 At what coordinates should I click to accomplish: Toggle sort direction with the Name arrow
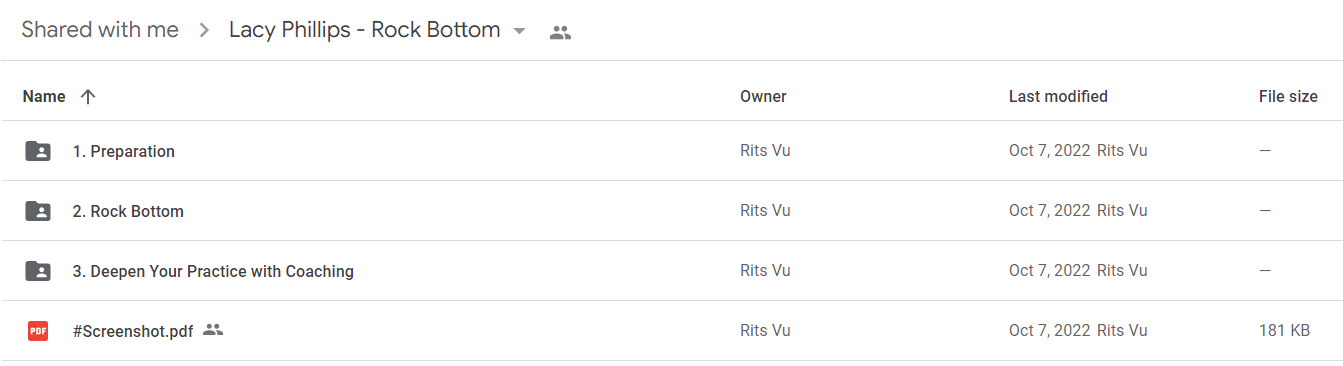click(88, 97)
